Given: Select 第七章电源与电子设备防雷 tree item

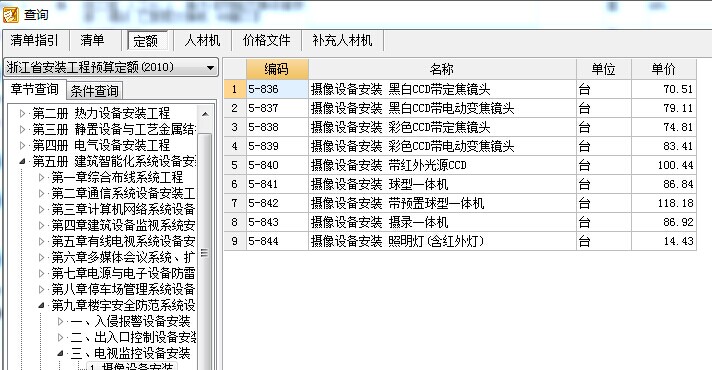Looking at the screenshot, I should point(123,273).
